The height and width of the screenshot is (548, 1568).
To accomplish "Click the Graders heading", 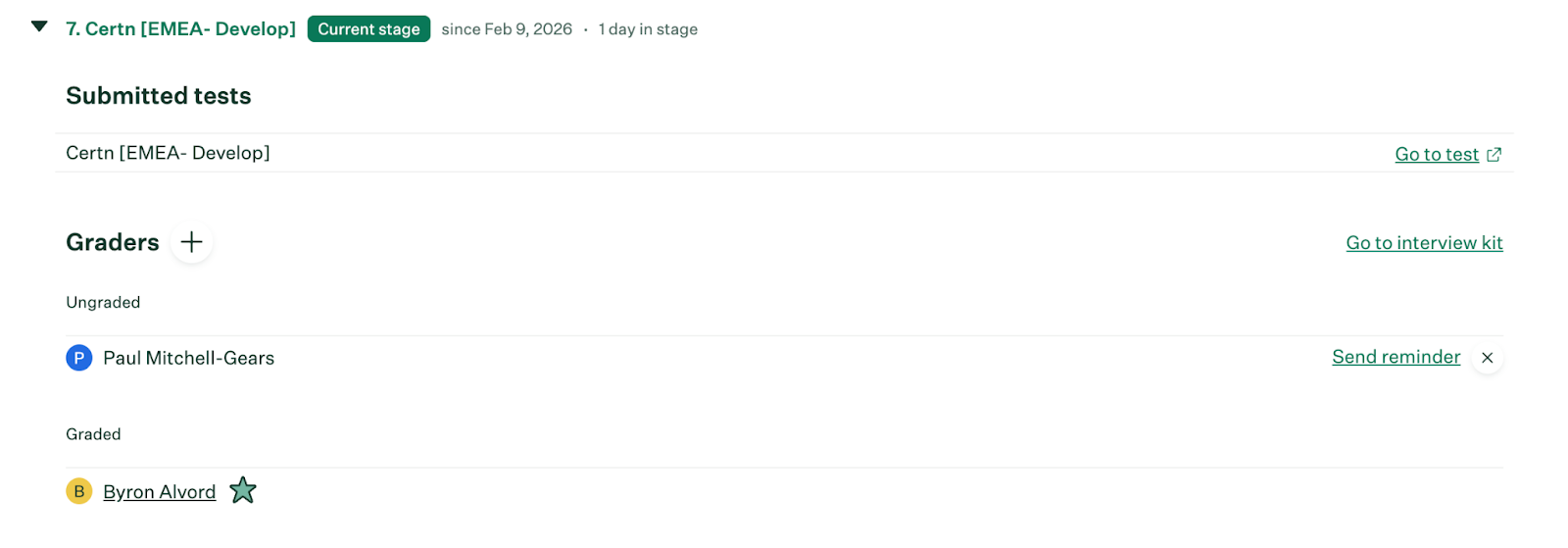I will coord(113,242).
